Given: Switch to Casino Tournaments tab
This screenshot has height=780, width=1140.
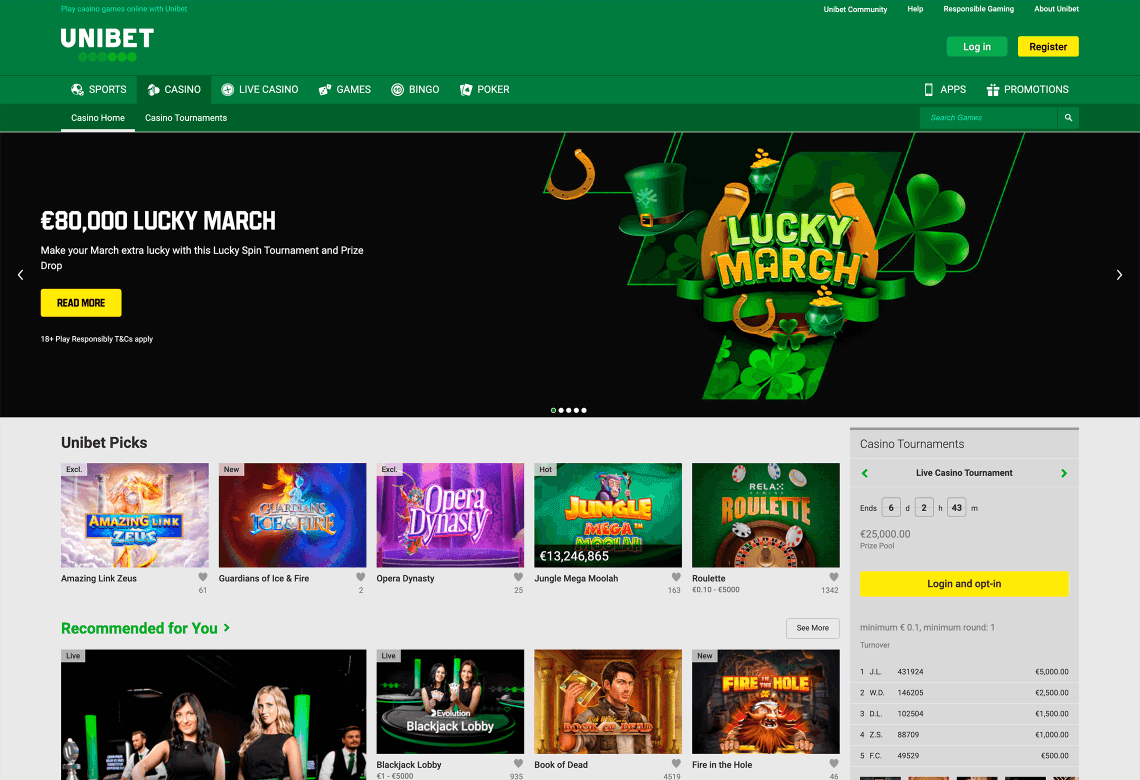Looking at the screenshot, I should tap(186, 118).
